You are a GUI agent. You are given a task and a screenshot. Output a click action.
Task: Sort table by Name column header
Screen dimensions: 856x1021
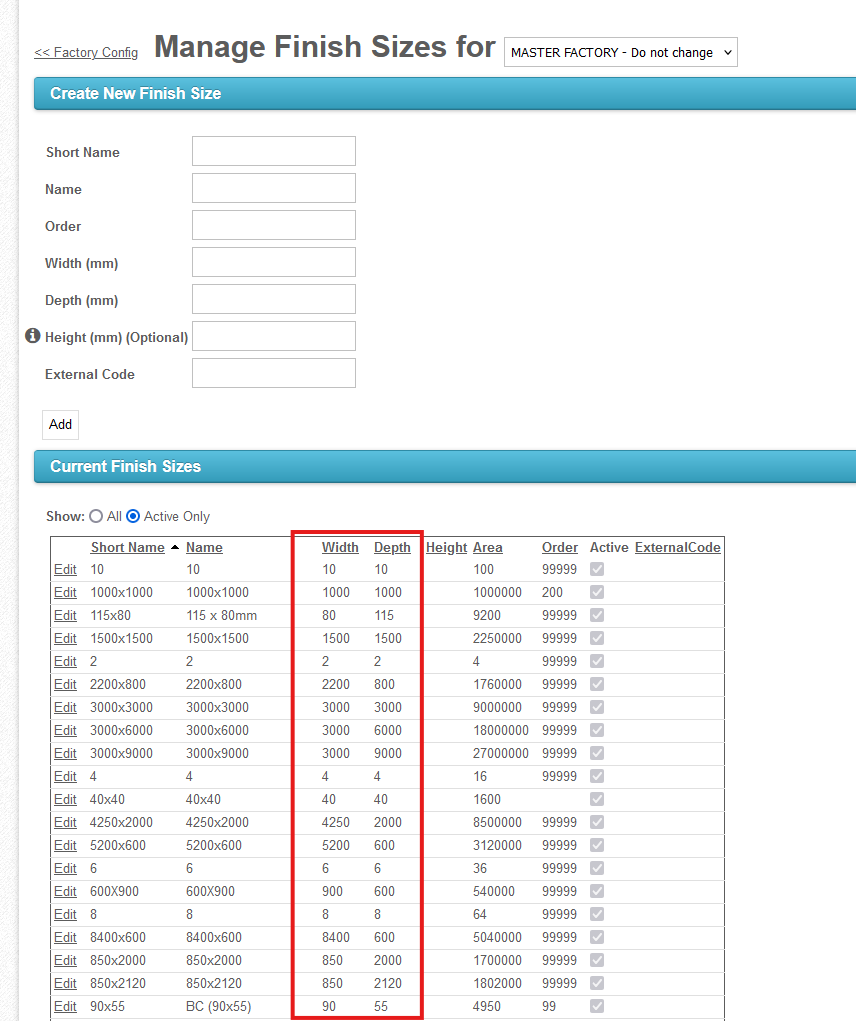point(204,548)
